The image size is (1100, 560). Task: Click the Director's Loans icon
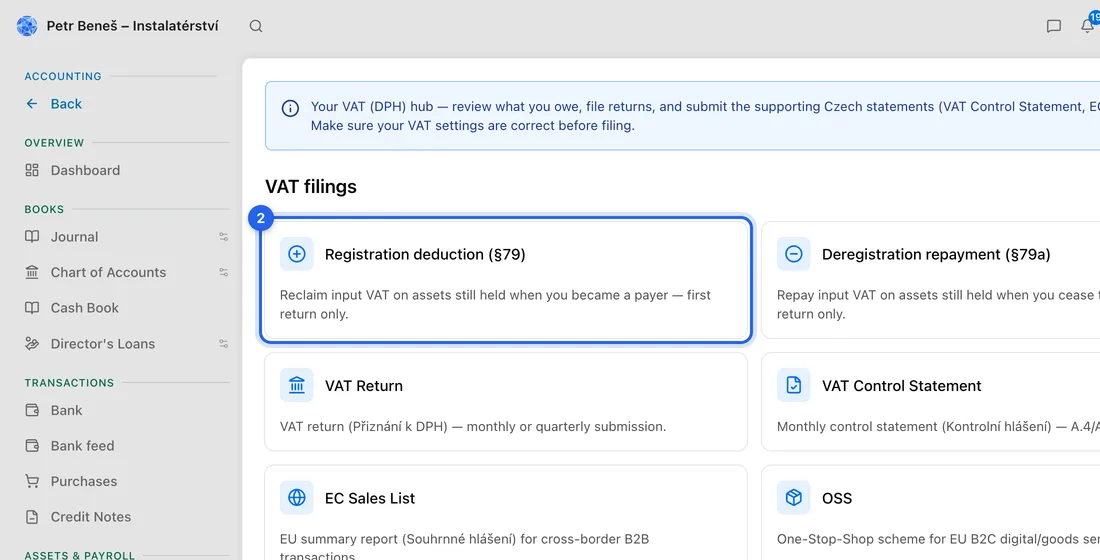32,343
